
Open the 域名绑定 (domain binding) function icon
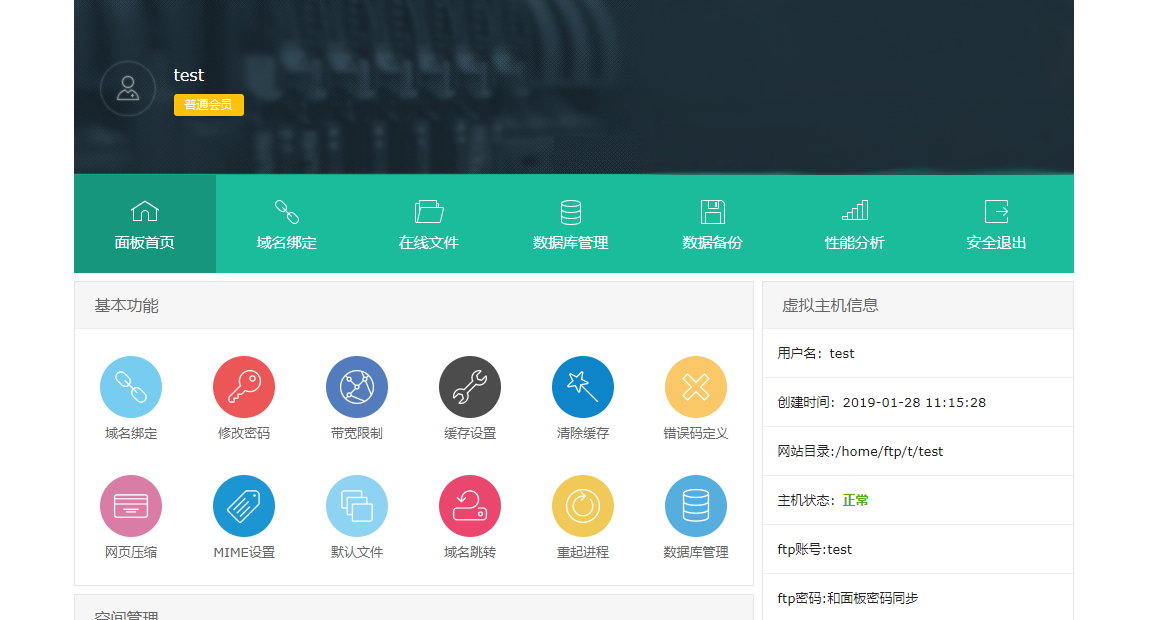(130, 386)
